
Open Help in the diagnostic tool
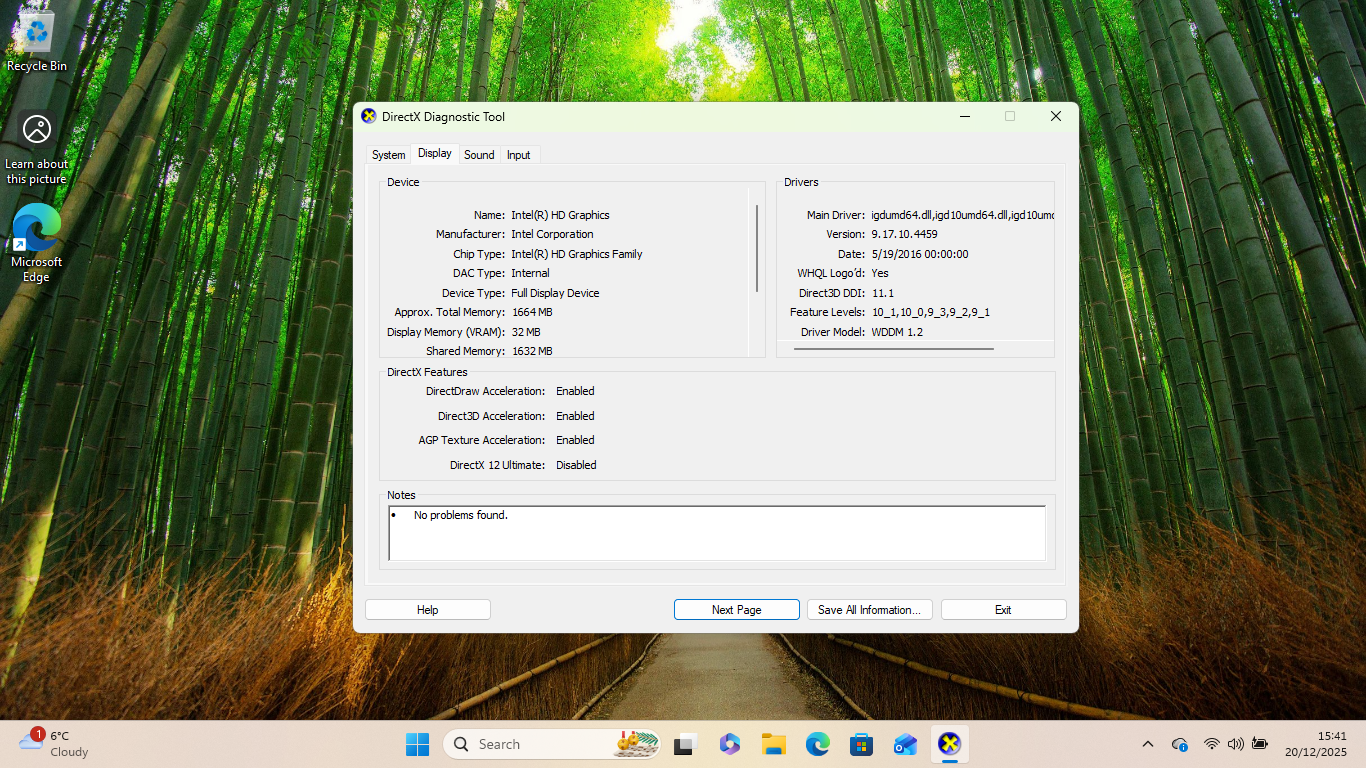[x=427, y=609]
